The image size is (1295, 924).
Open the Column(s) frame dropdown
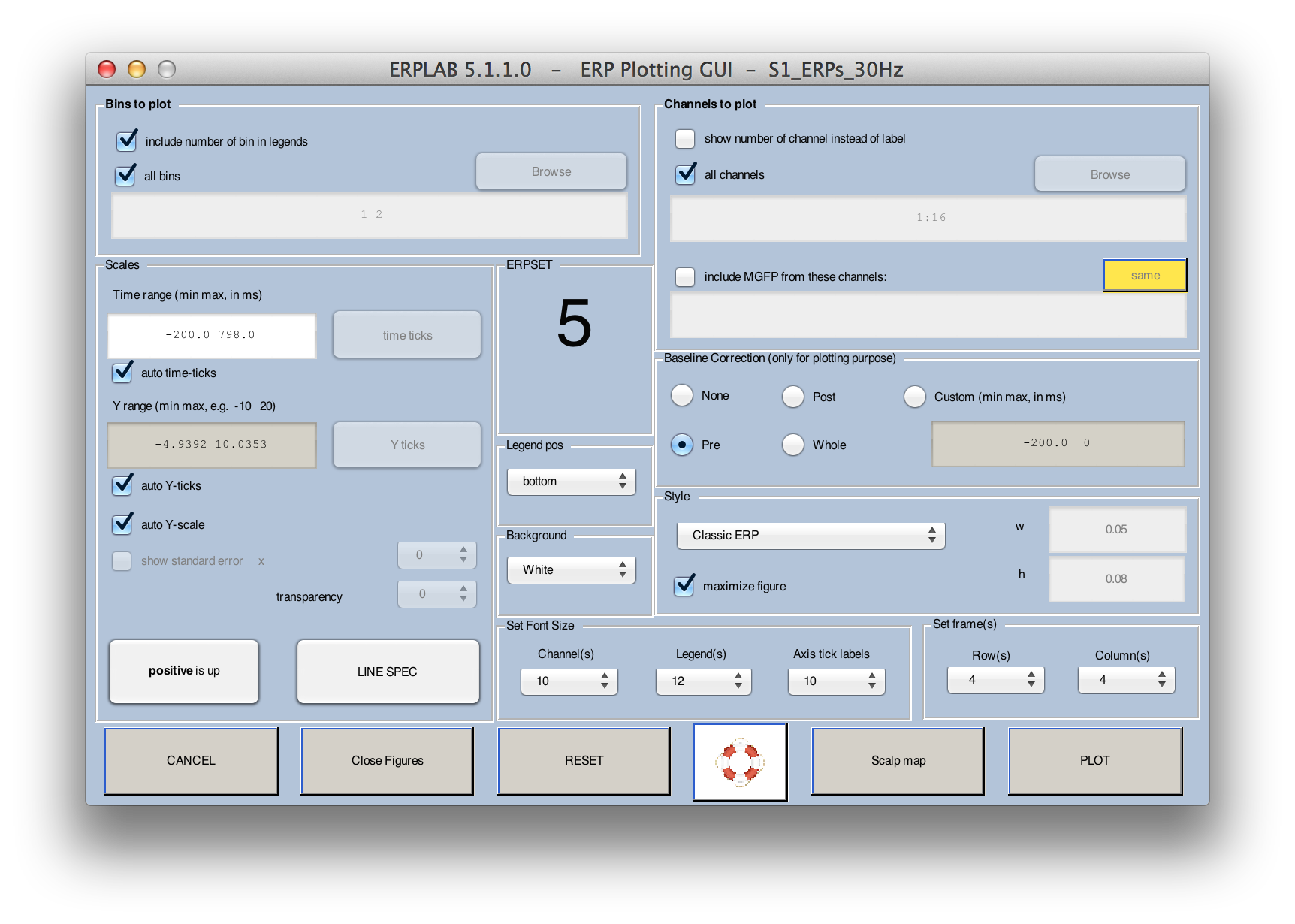[1126, 680]
